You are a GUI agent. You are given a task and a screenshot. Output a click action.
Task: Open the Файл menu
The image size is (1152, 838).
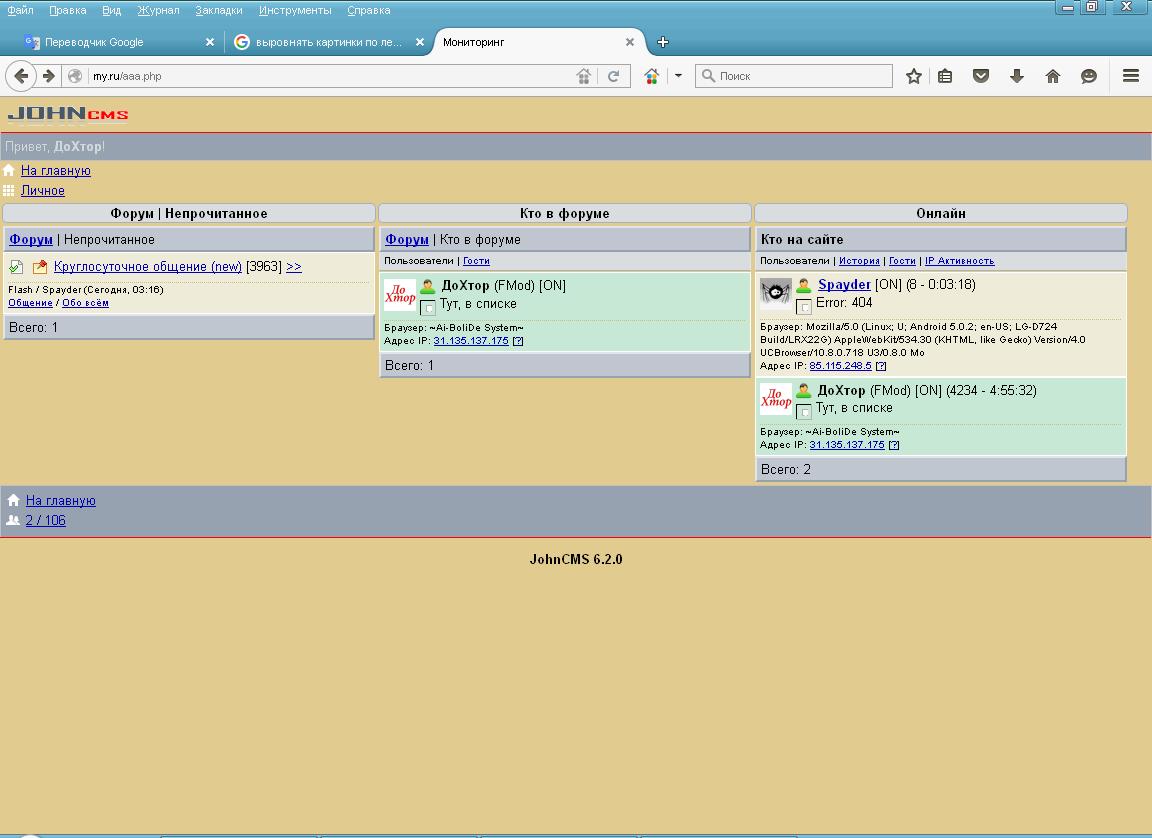pyautogui.click(x=20, y=10)
